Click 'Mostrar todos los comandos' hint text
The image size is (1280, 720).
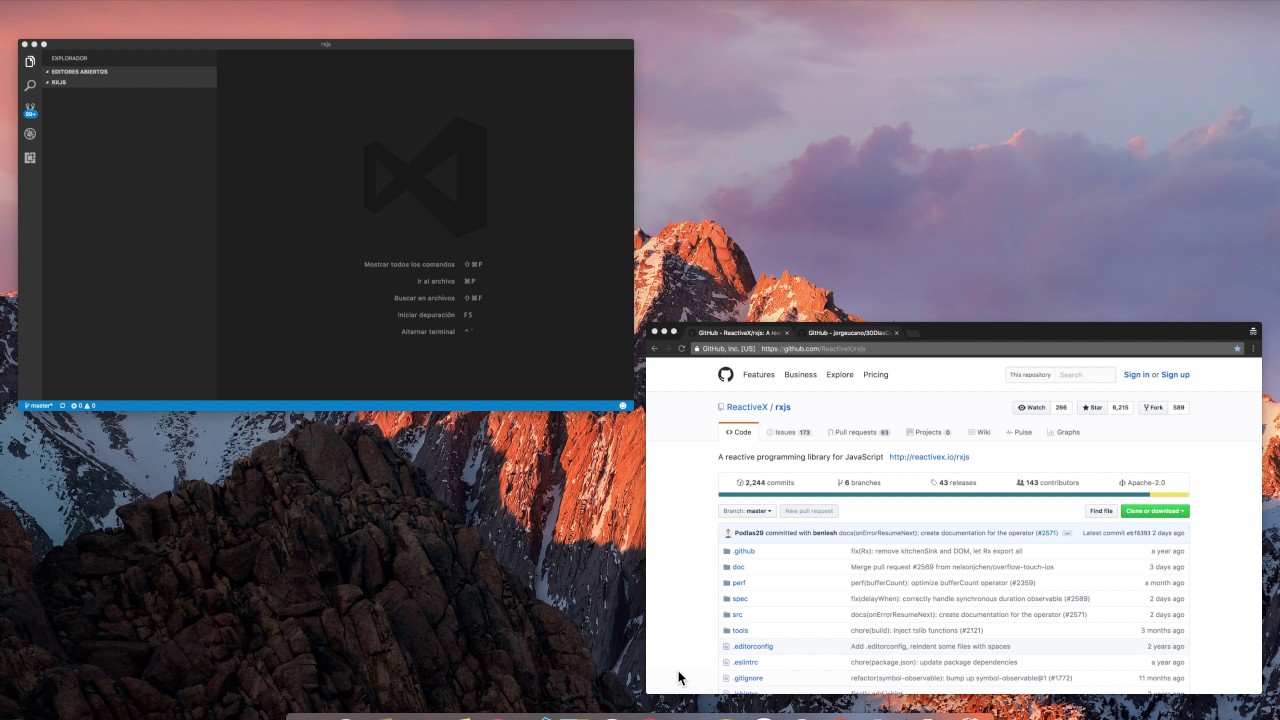coord(409,265)
